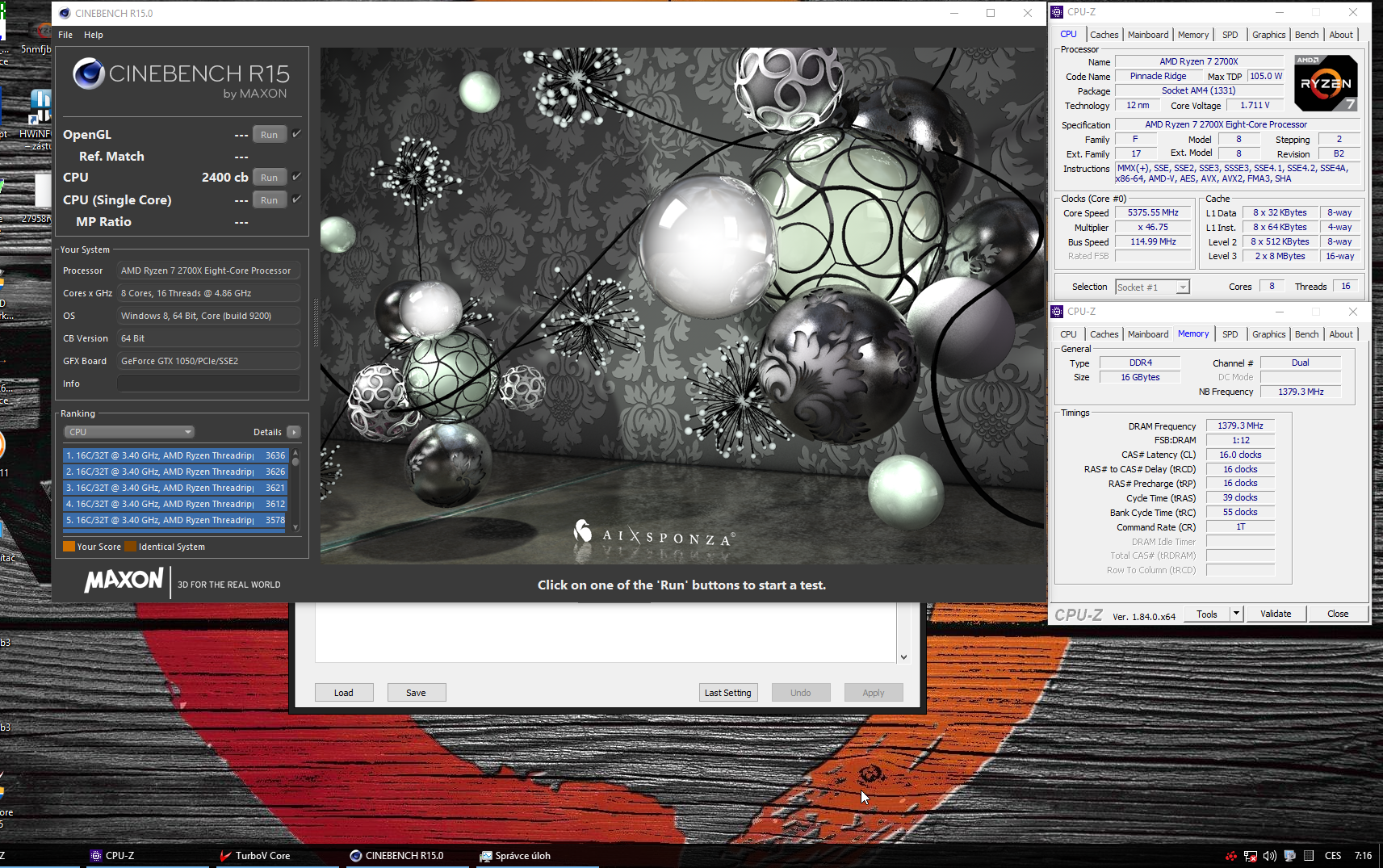This screenshot has height=868, width=1383.
Task: Click Save button in TurboV window
Action: (x=417, y=693)
